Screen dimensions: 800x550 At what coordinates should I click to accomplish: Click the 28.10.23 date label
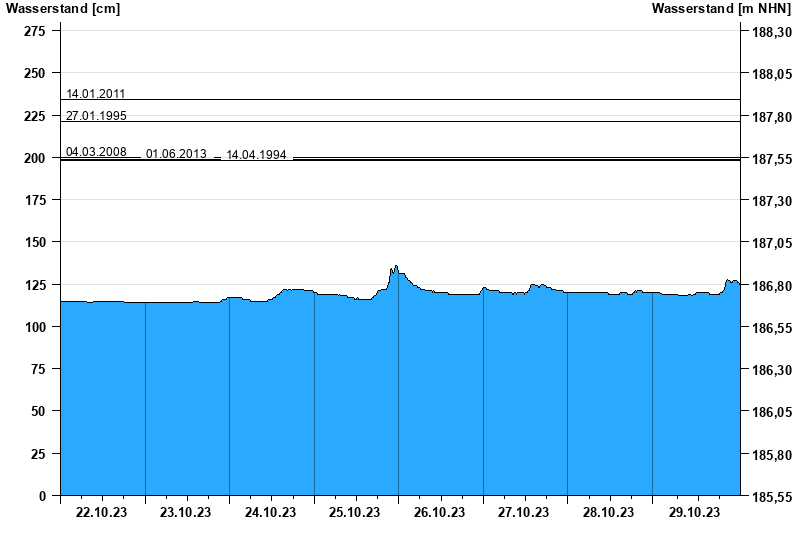pos(609,513)
